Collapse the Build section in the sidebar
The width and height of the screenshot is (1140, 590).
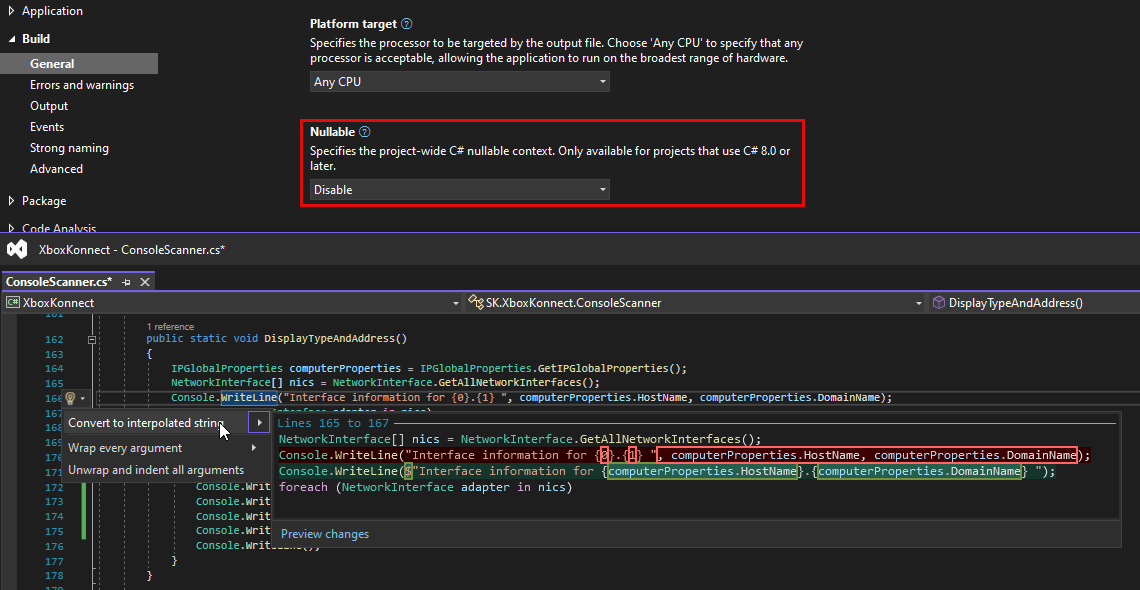(x=11, y=41)
